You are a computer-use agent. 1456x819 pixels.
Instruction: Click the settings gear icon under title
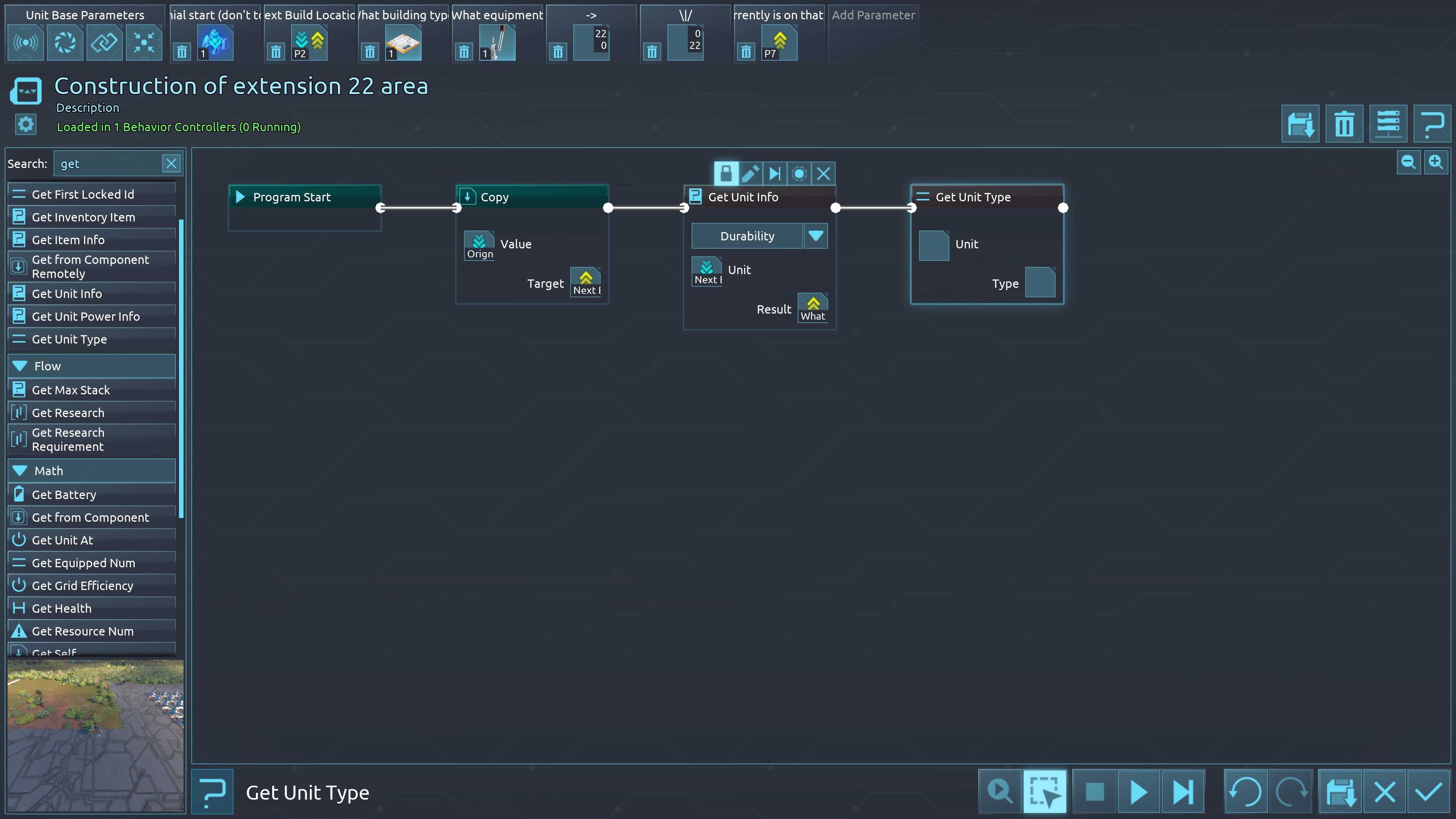[x=25, y=124]
